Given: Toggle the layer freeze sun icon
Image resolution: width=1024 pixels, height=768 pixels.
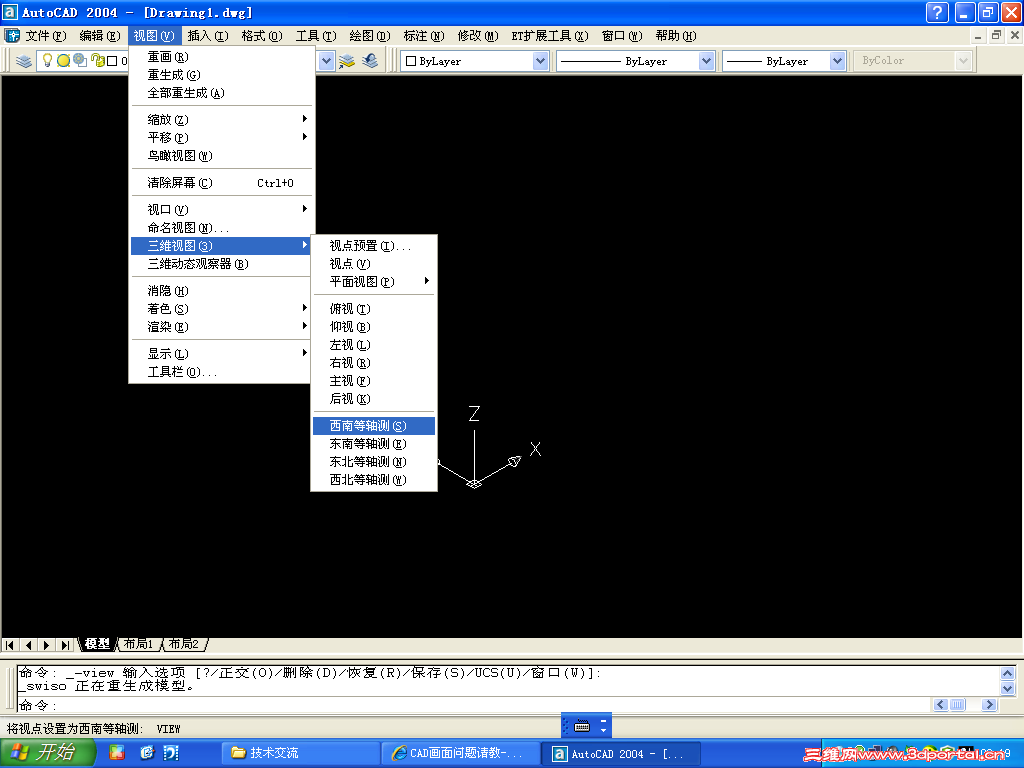Looking at the screenshot, I should click(x=63, y=61).
